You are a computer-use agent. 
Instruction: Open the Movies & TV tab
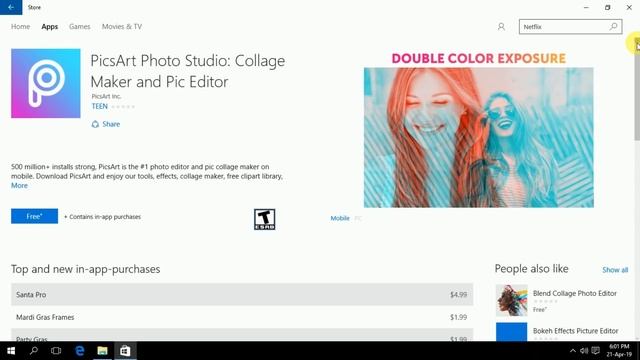click(122, 27)
